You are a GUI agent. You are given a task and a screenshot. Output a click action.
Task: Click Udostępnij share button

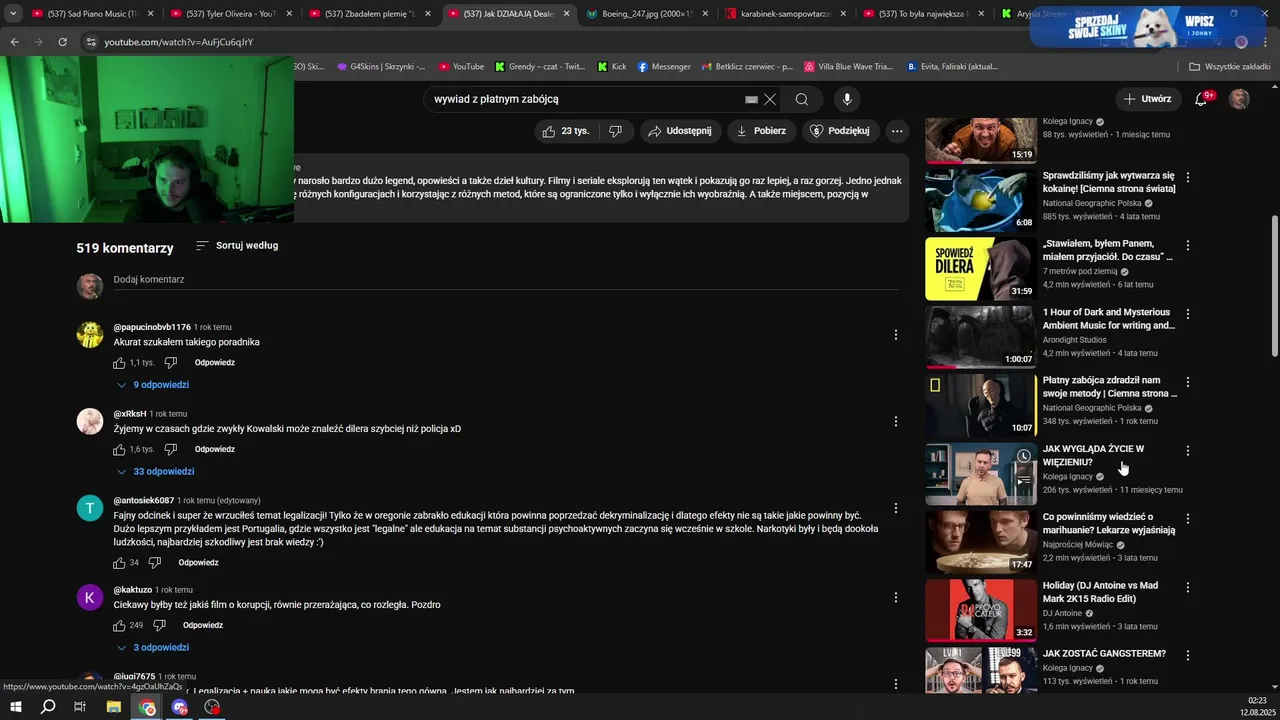[679, 131]
